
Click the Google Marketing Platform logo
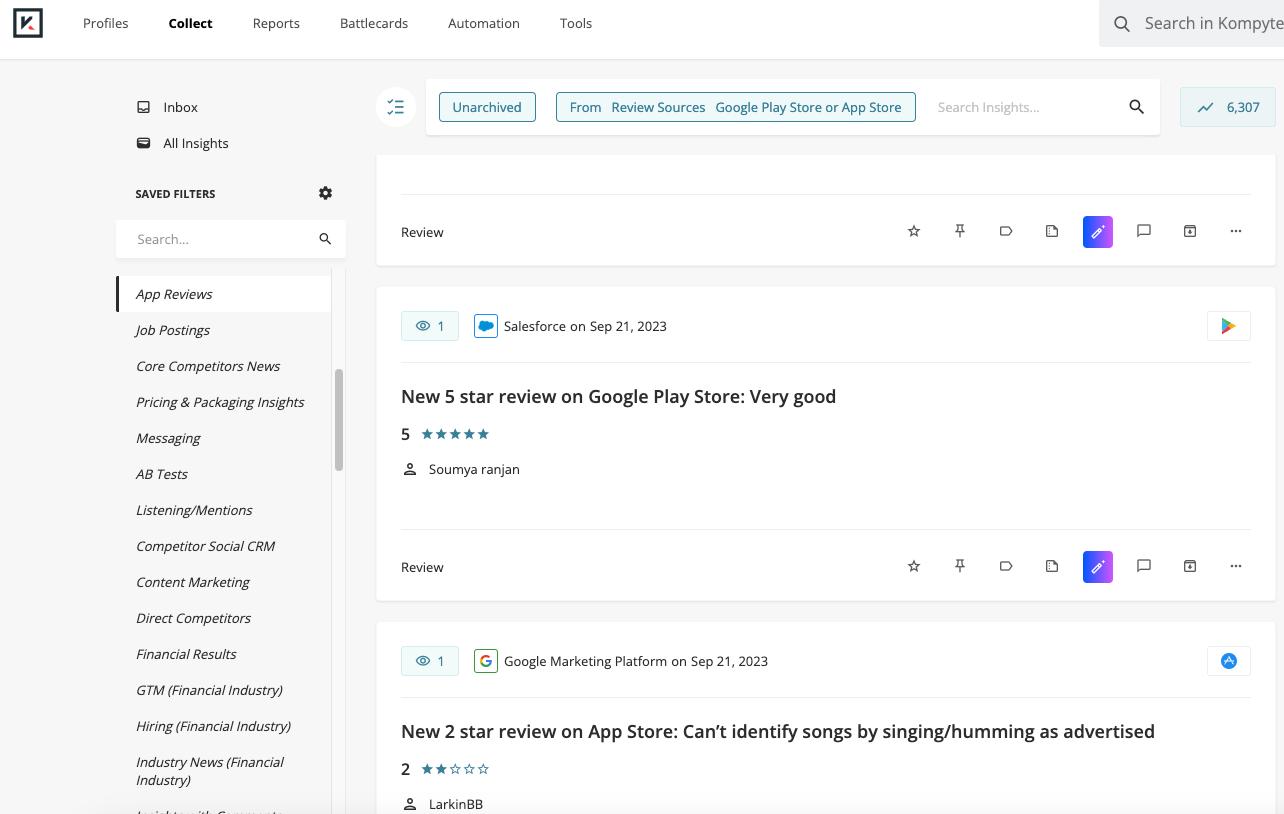[x=486, y=661]
